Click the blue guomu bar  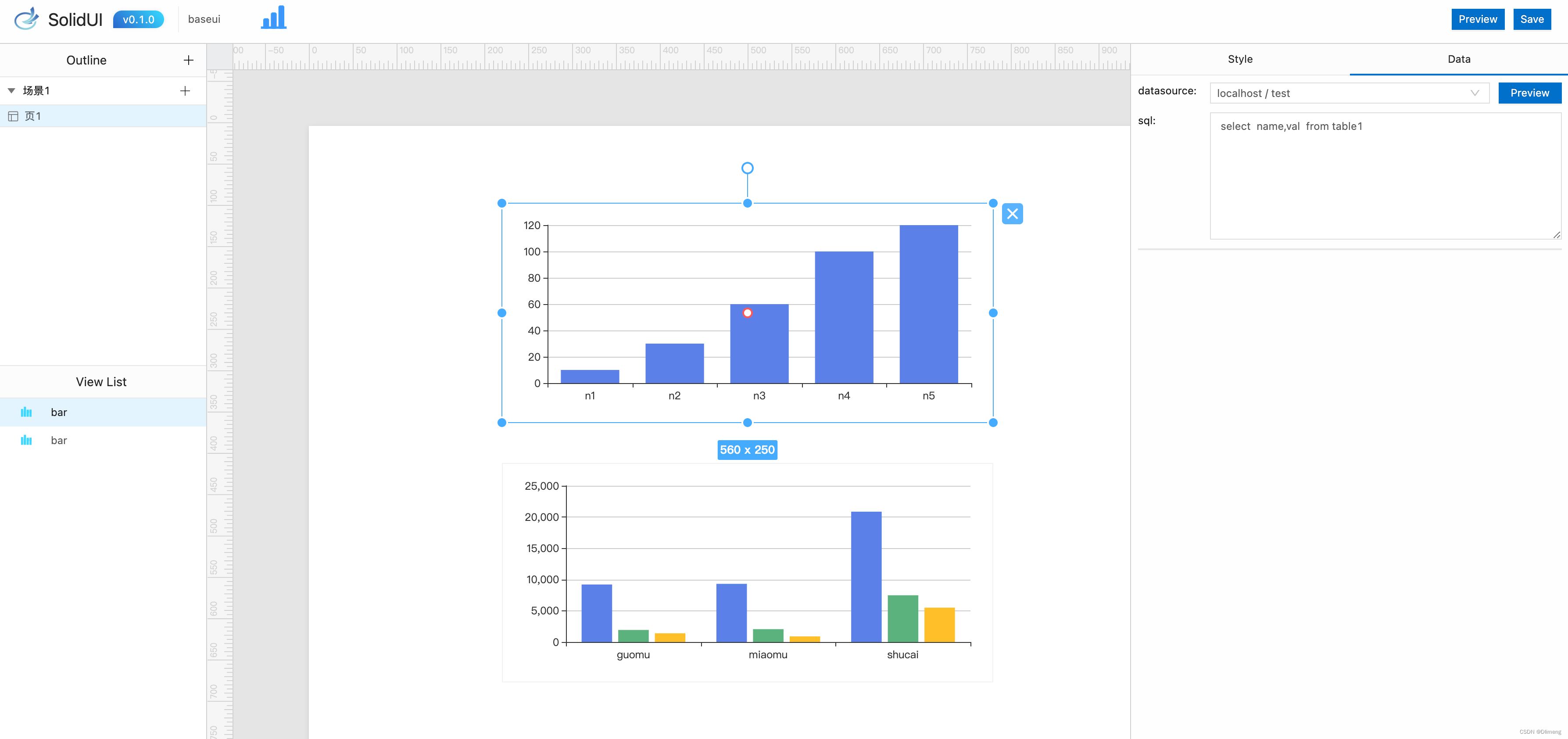click(x=597, y=613)
